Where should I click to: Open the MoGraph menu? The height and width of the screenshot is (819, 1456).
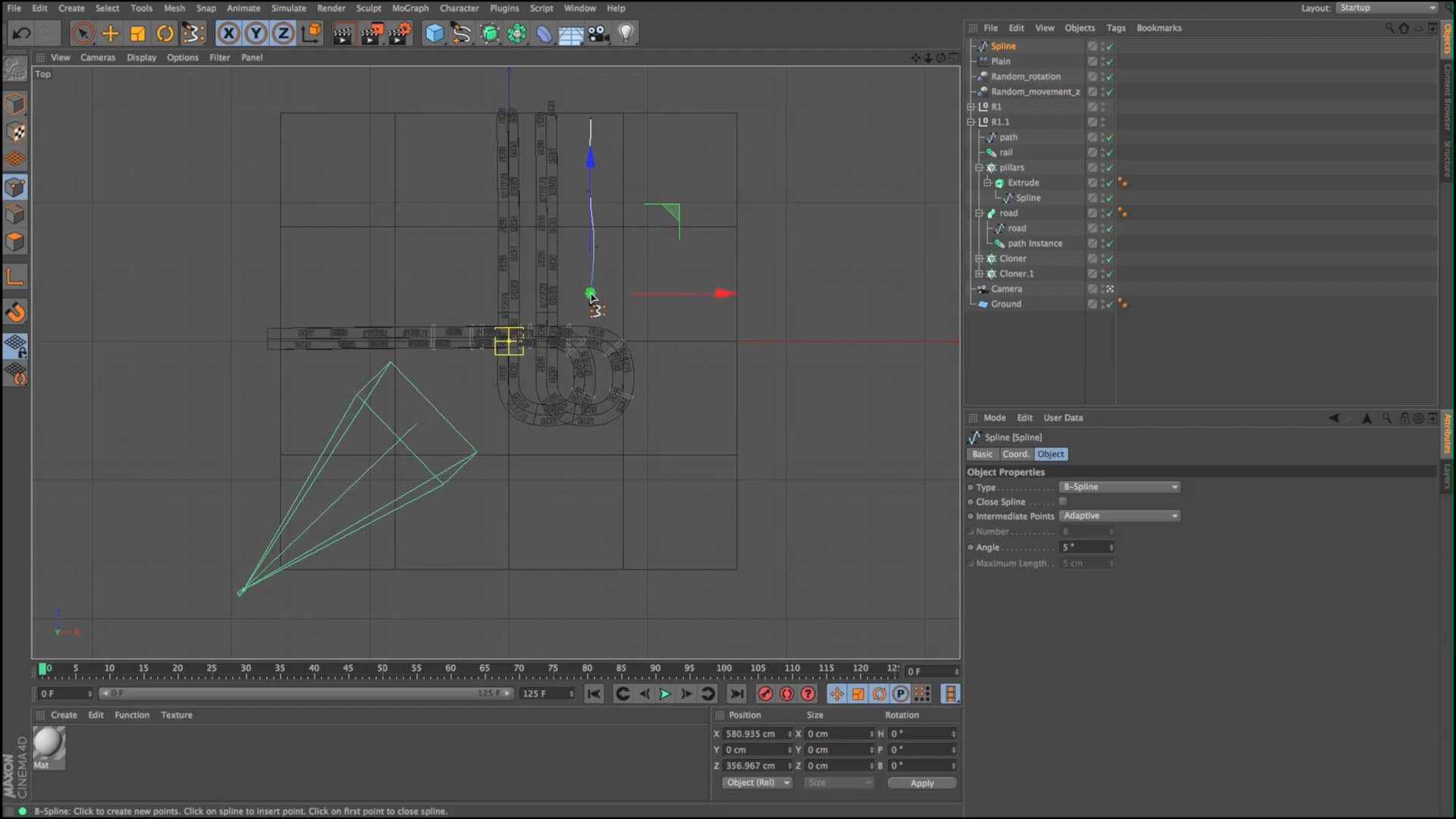[409, 8]
